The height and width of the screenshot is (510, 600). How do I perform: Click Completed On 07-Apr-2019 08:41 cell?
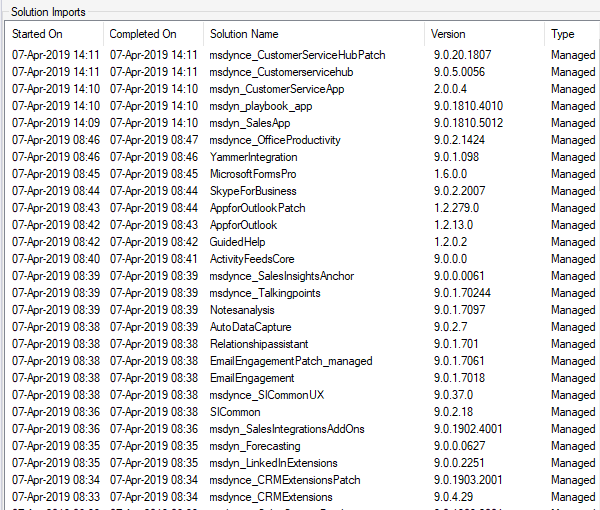154,259
